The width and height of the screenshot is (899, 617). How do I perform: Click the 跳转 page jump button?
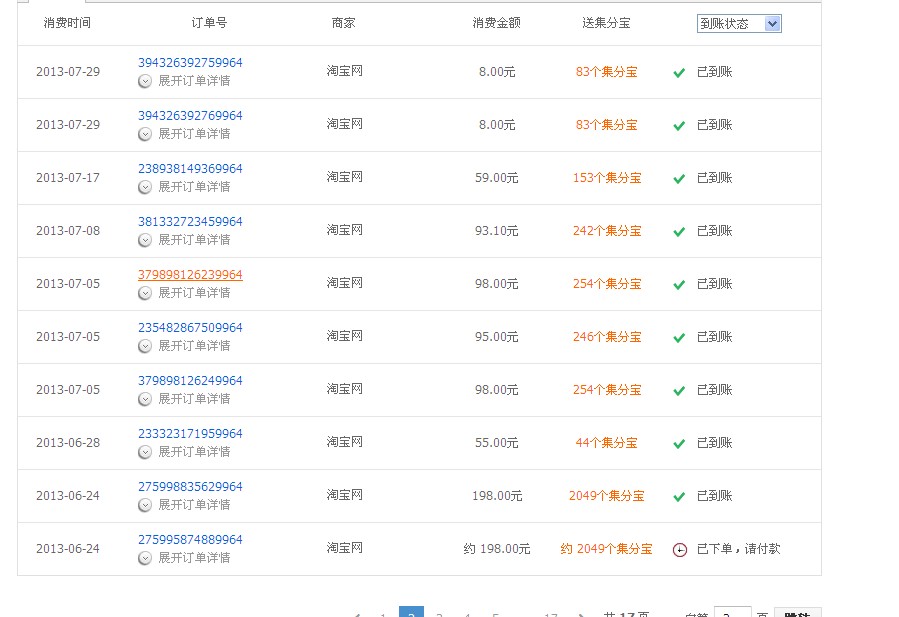point(797,613)
